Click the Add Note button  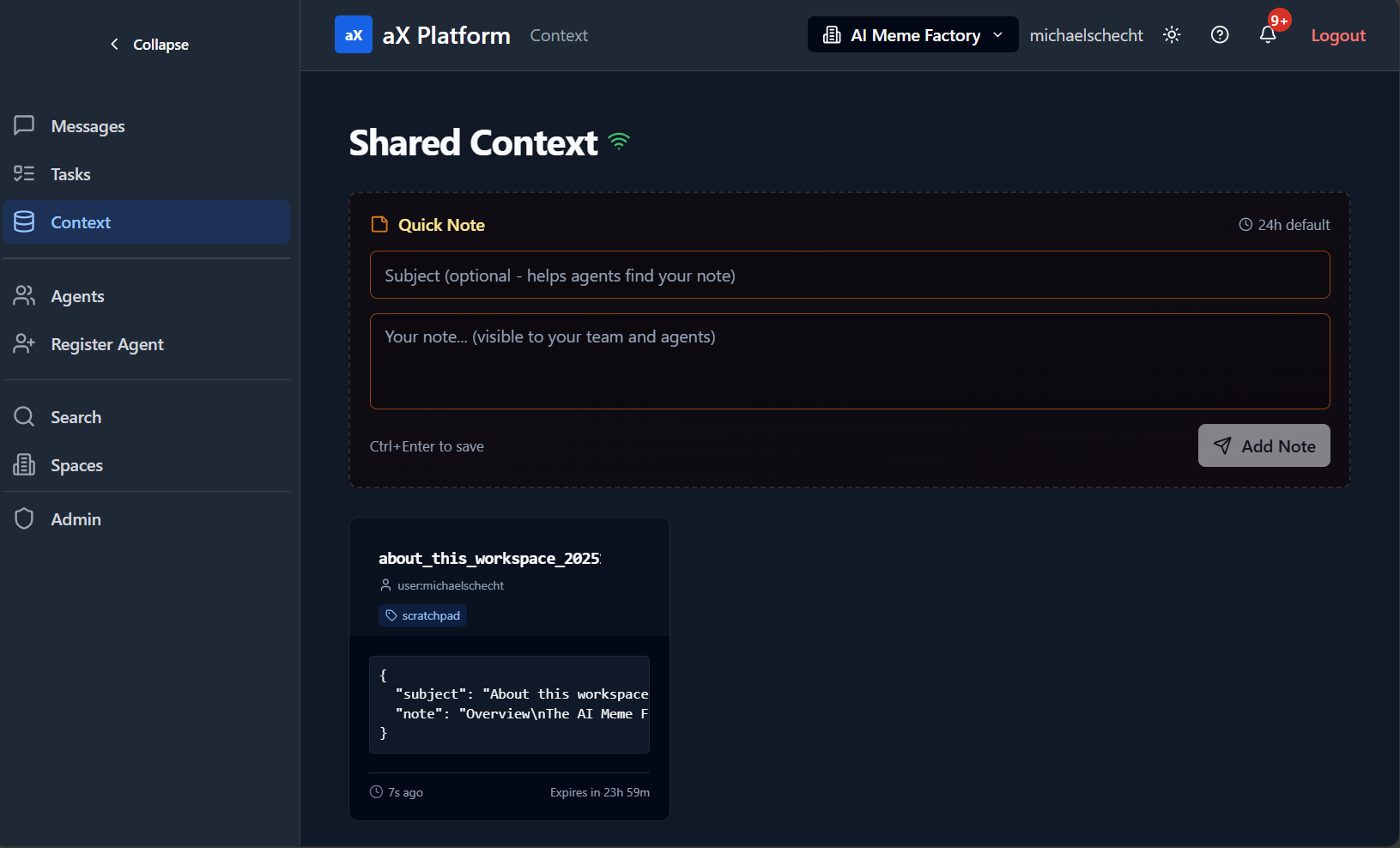coord(1264,445)
